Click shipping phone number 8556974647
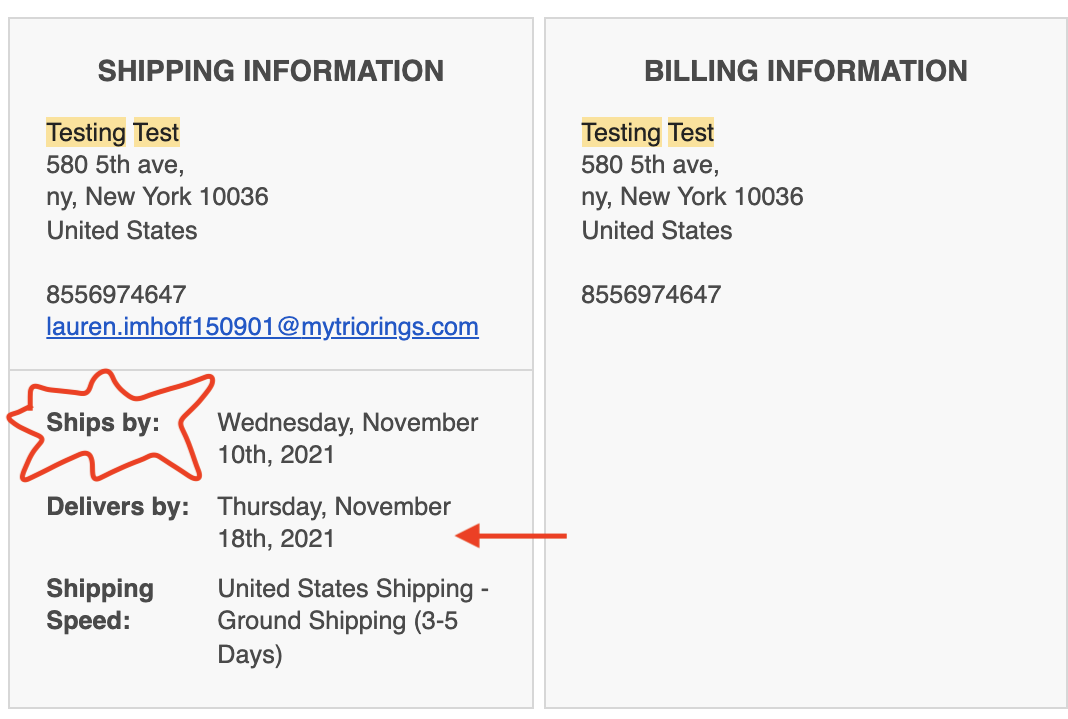This screenshot has width=1068, height=719. (116, 295)
